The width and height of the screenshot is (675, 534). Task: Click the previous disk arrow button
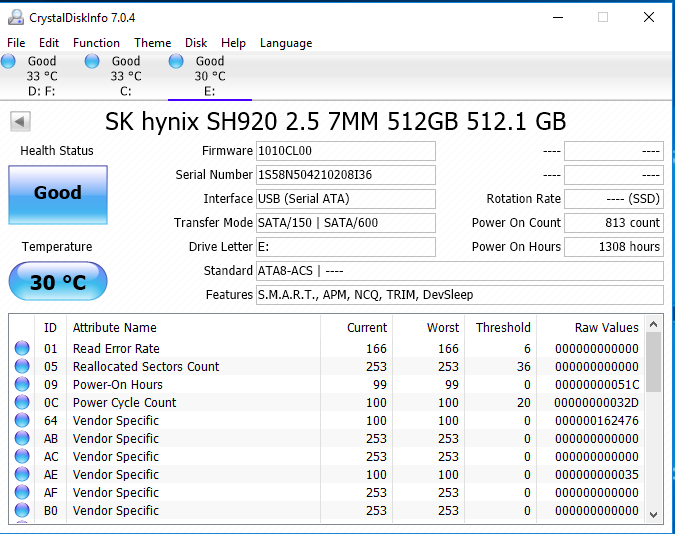tap(20, 122)
